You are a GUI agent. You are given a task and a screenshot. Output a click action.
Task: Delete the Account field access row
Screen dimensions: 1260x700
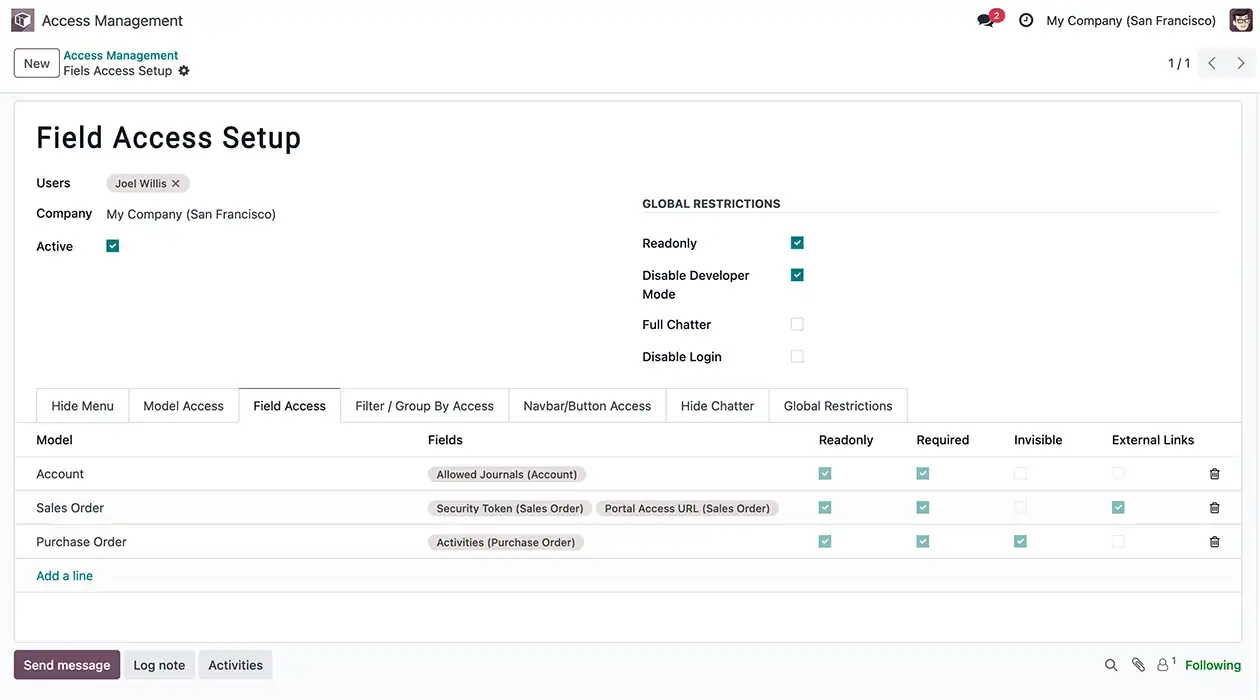[1214, 474]
